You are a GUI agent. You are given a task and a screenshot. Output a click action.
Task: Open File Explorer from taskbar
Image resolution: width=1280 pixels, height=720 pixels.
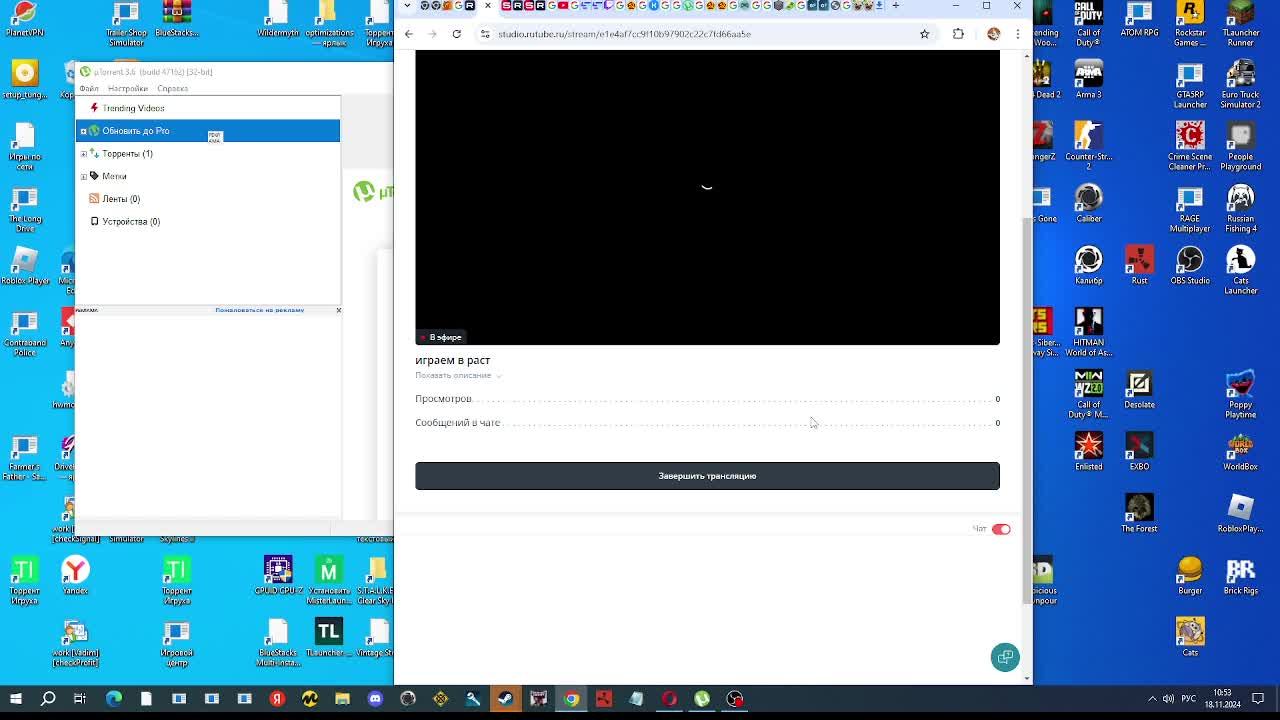[342, 699]
